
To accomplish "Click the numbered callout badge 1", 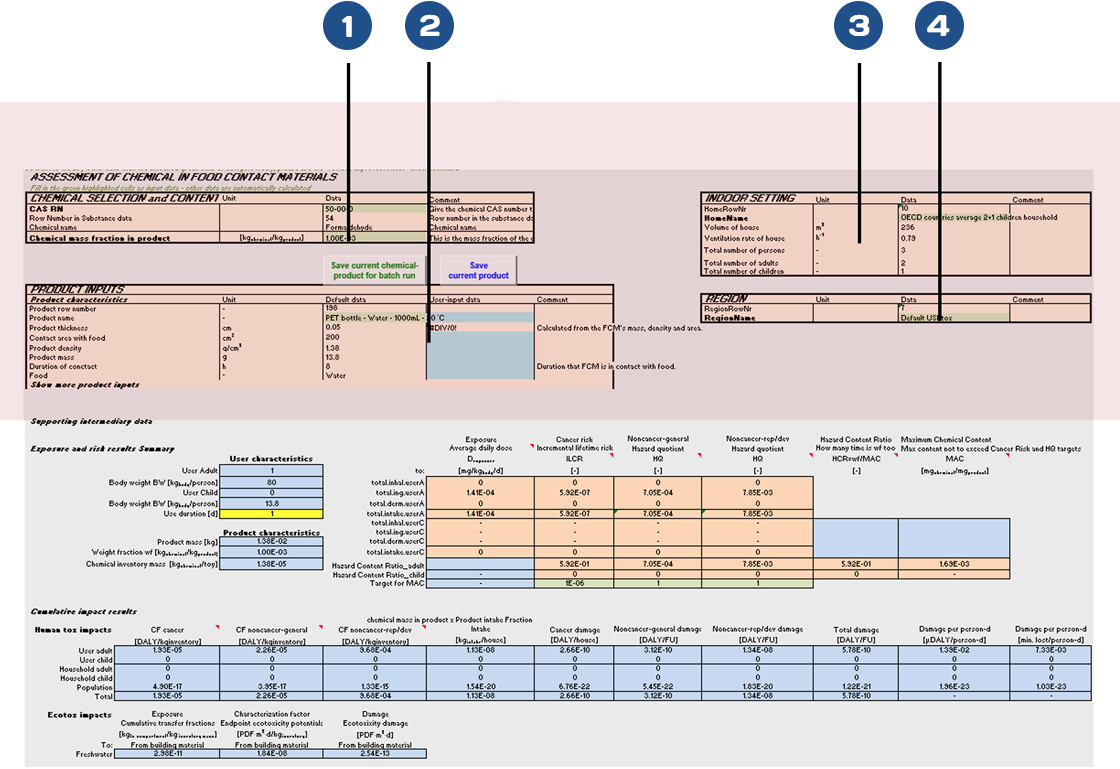I will [x=347, y=27].
